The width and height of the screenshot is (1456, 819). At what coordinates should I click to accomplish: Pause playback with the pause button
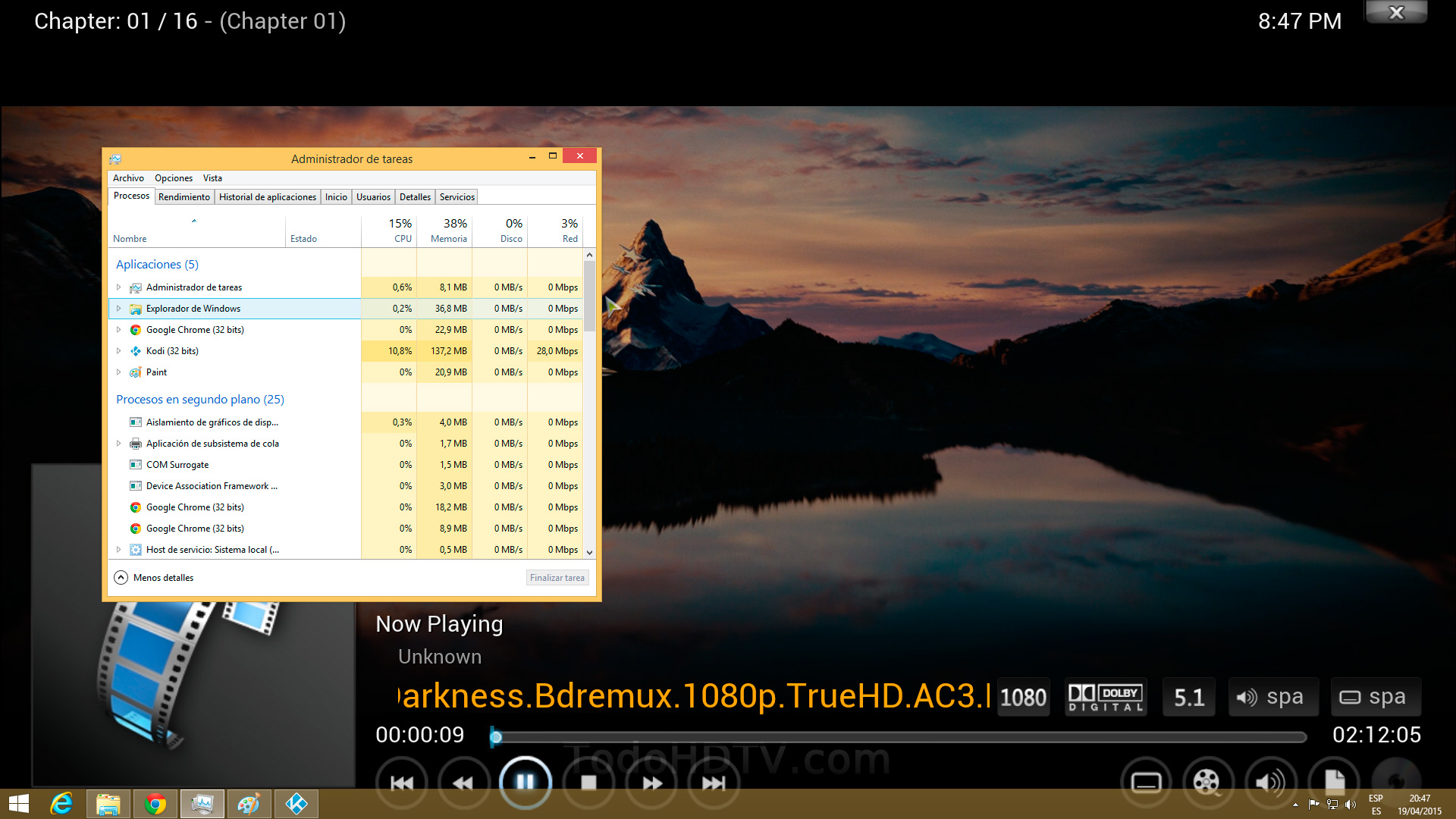click(x=525, y=782)
